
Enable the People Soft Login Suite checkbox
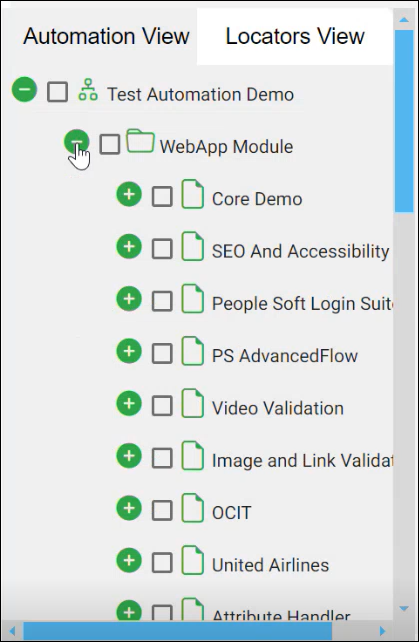click(162, 301)
